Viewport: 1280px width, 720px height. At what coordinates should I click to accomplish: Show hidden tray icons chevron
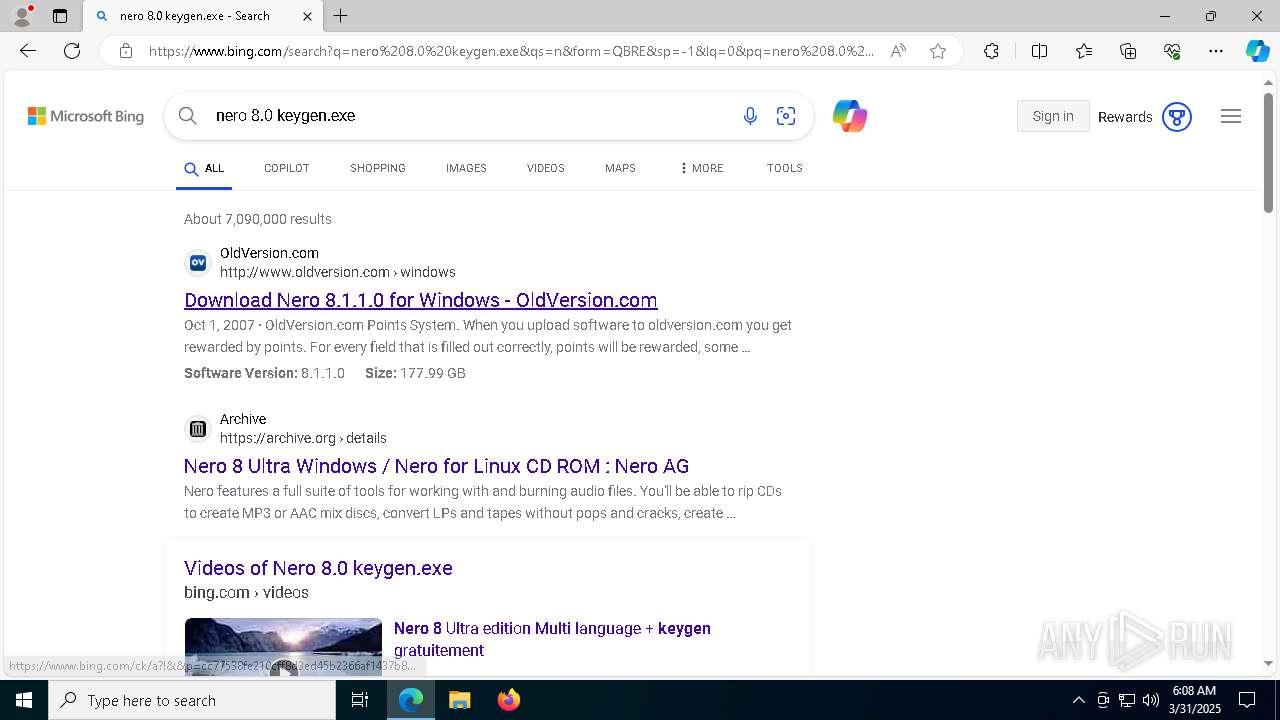1078,700
